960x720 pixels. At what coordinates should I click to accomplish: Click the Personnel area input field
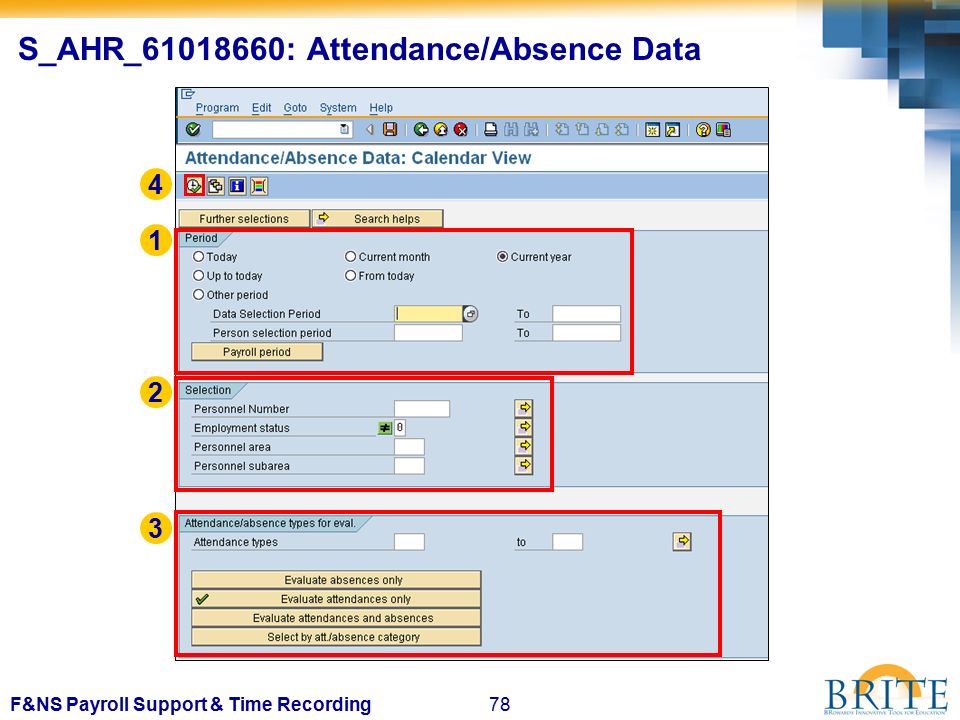pyautogui.click(x=409, y=446)
